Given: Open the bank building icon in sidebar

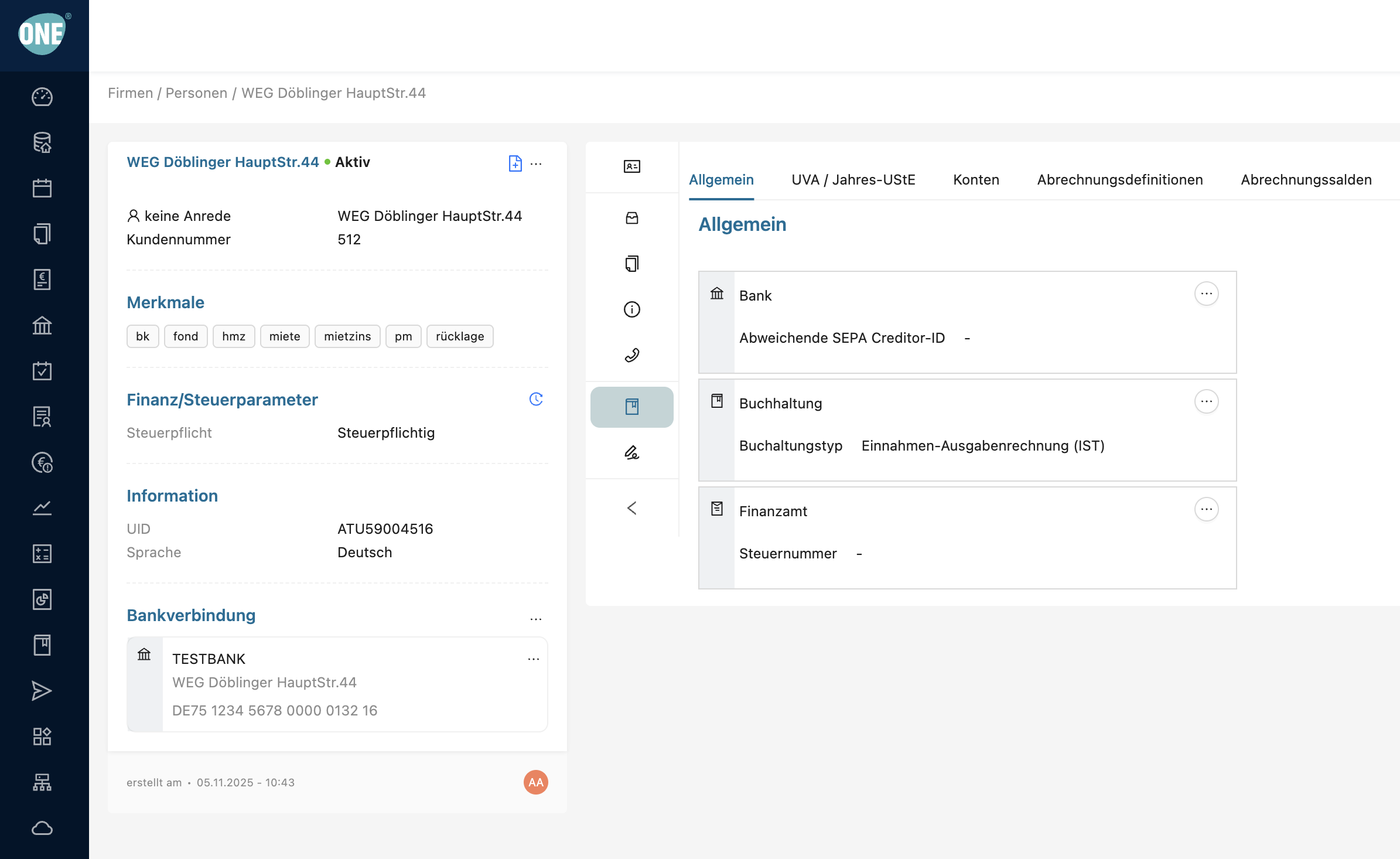Looking at the screenshot, I should pyautogui.click(x=42, y=325).
